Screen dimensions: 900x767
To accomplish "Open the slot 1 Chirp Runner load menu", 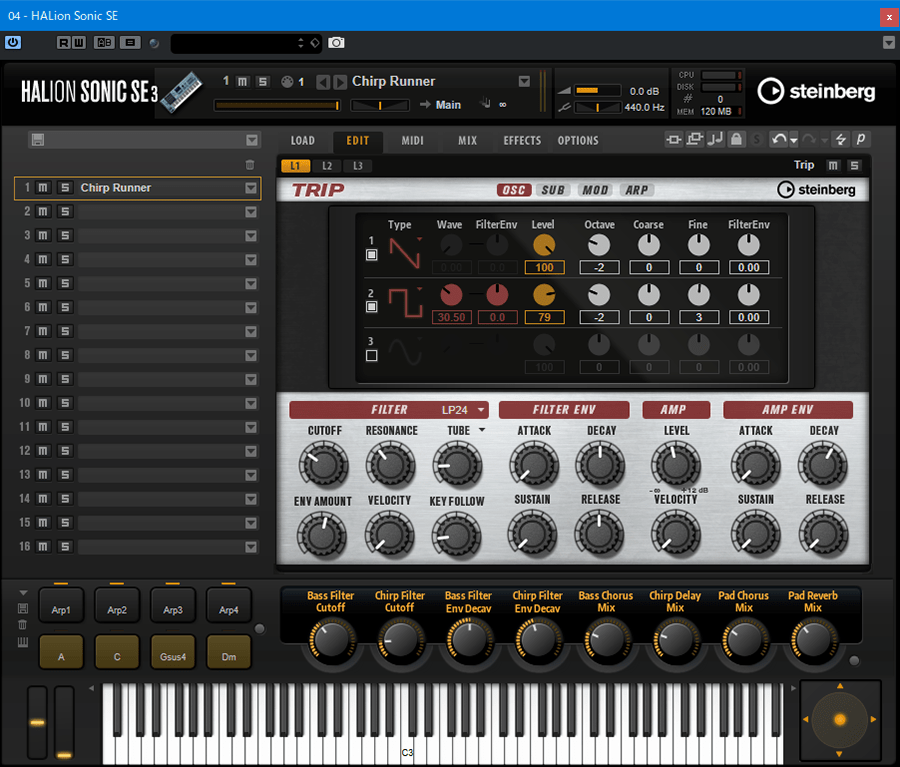I will click(251, 188).
